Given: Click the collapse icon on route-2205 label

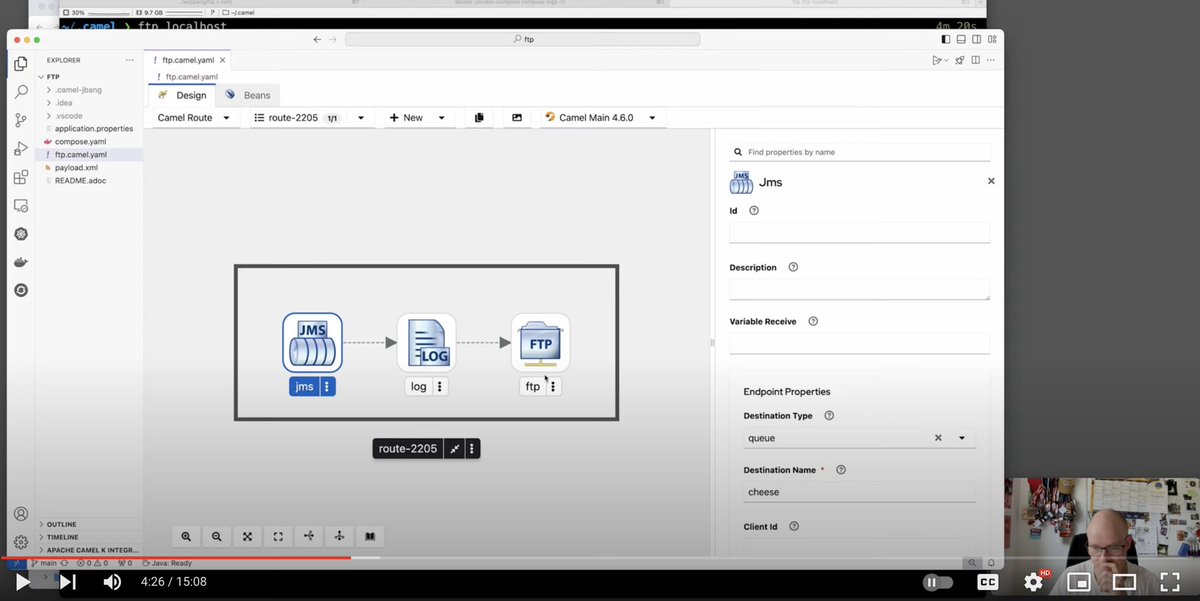Looking at the screenshot, I should (x=454, y=449).
